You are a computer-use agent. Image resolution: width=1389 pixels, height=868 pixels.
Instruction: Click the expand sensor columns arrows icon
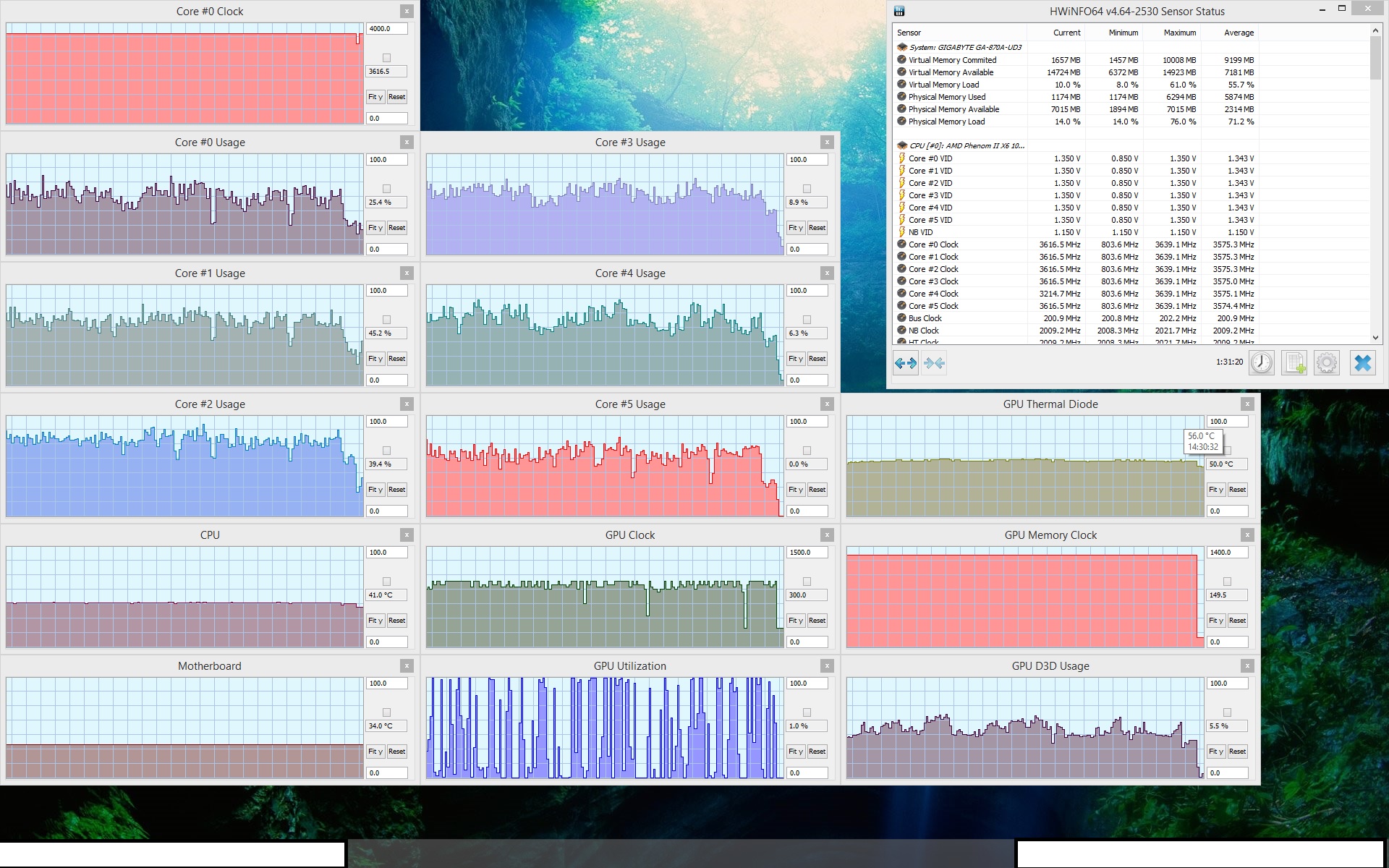point(905,363)
